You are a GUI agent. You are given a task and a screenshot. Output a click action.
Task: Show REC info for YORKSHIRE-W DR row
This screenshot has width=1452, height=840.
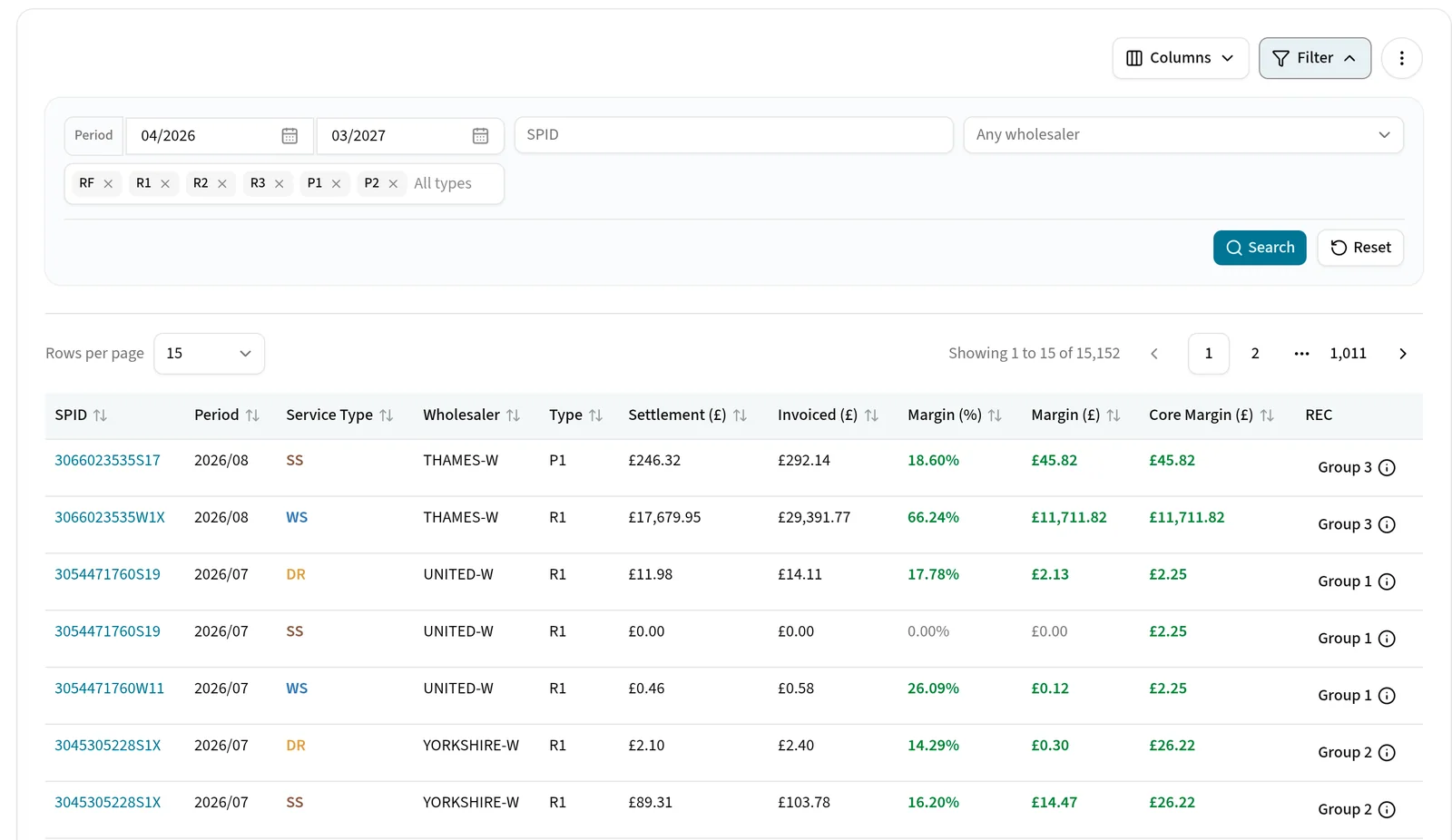pyautogui.click(x=1387, y=753)
